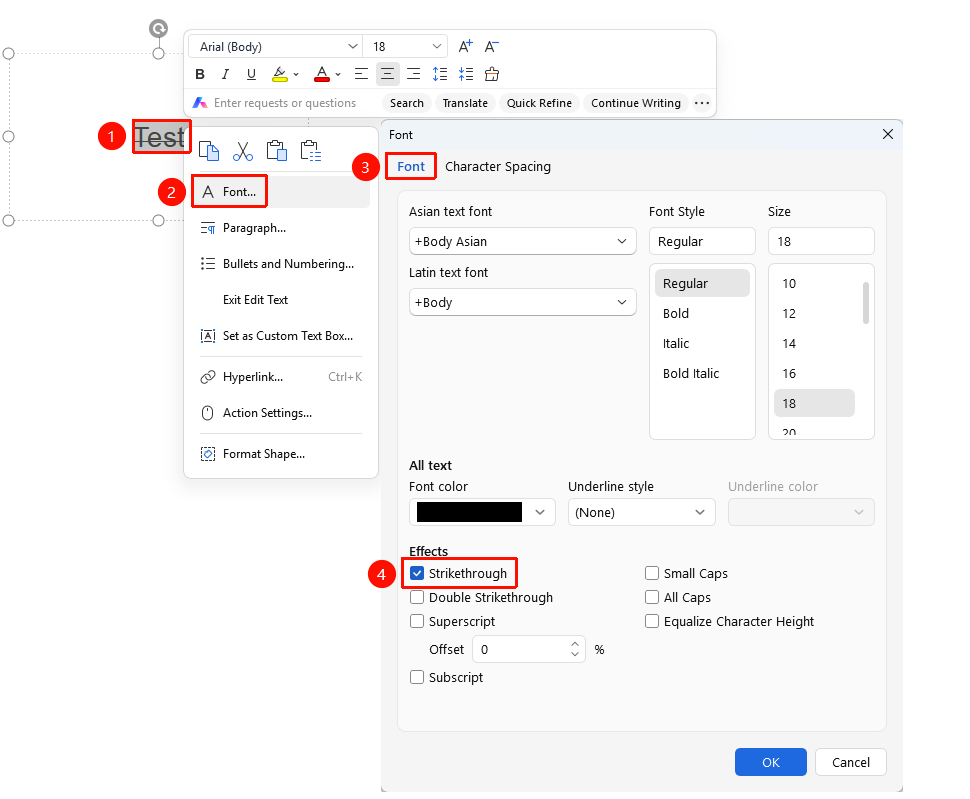This screenshot has width=970, height=799.
Task: Align text left
Action: click(x=361, y=74)
